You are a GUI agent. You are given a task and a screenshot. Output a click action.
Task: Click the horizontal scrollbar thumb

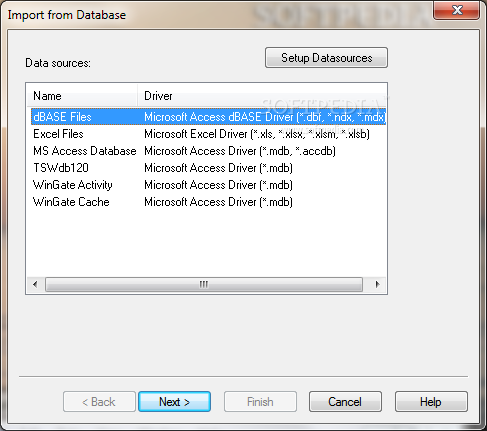204,284
